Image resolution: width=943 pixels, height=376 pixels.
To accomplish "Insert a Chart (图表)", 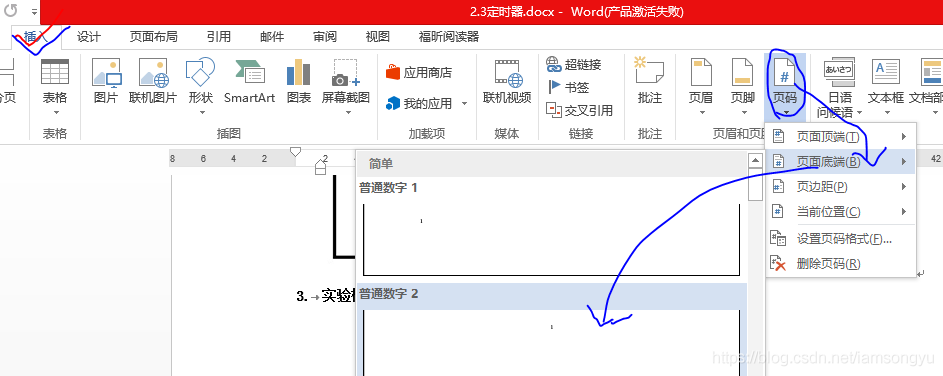I will 298,80.
